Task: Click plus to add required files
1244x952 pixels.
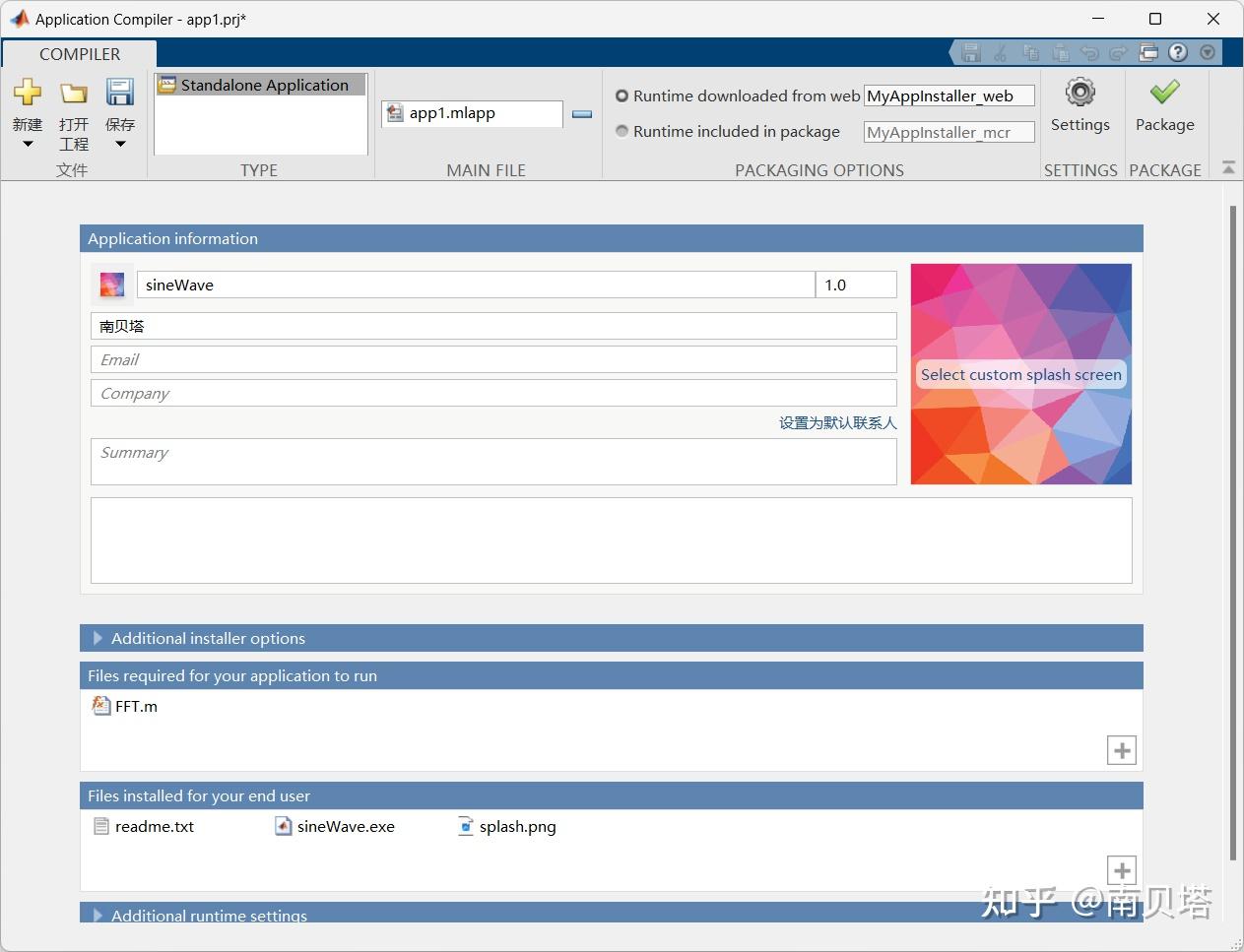Action: pyautogui.click(x=1121, y=749)
